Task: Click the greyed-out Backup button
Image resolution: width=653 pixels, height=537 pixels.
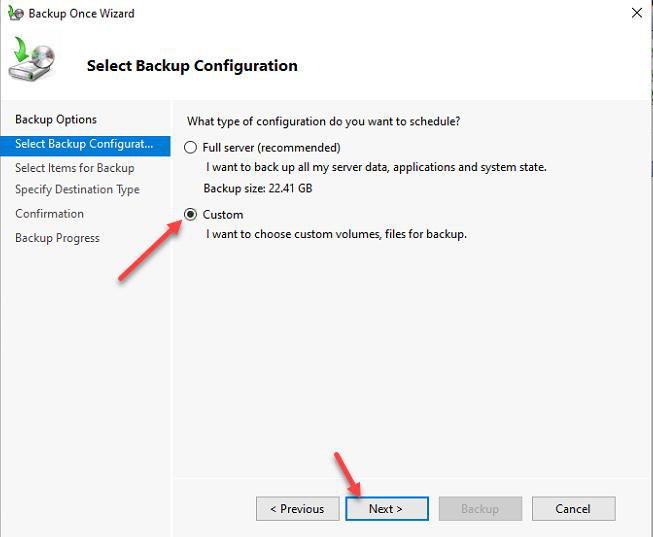Action: (x=480, y=509)
